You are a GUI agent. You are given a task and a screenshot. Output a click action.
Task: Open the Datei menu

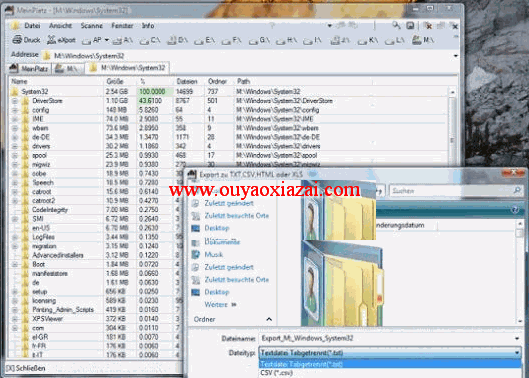point(32,26)
